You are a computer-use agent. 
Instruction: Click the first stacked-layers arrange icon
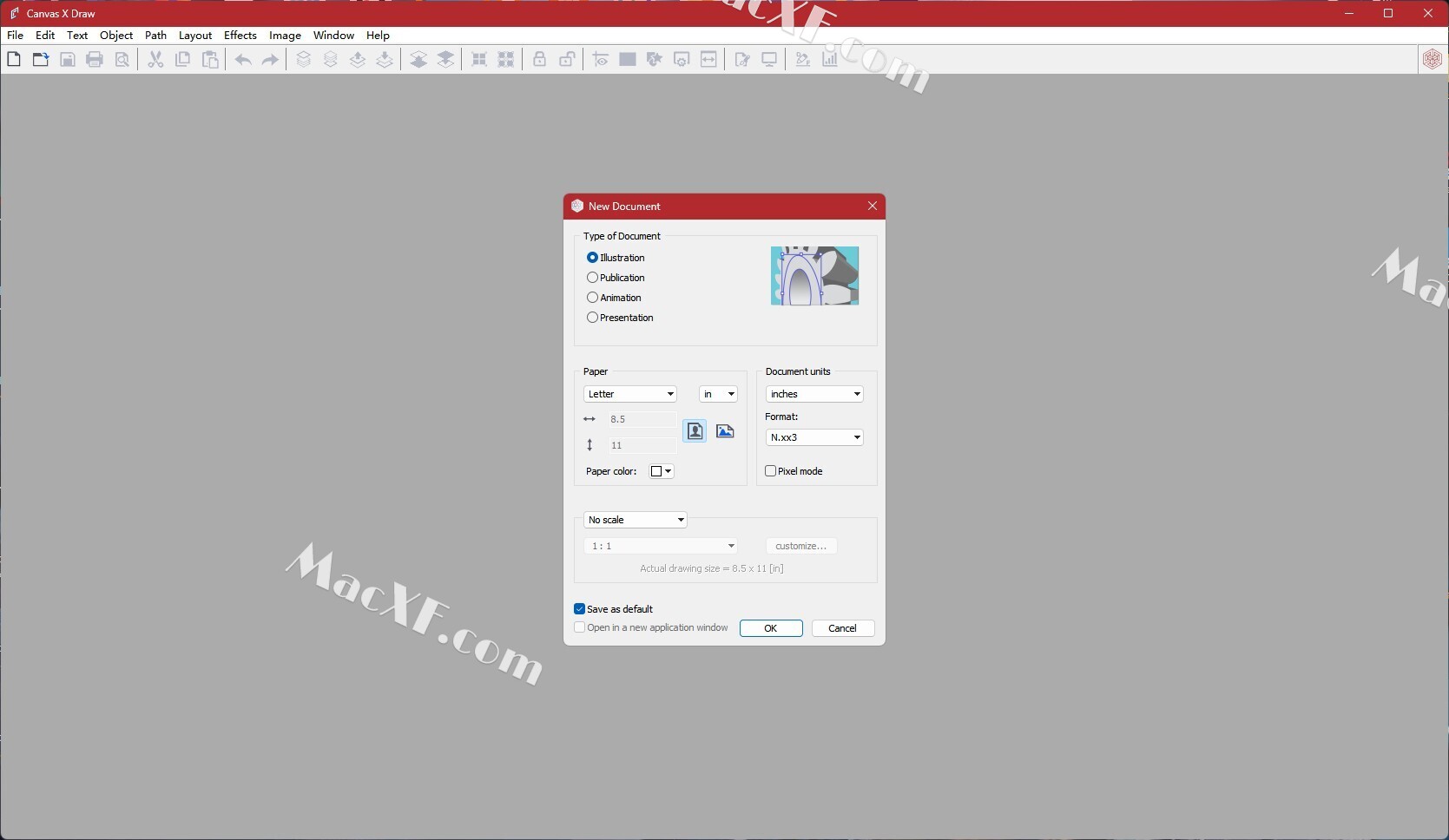tap(303, 59)
